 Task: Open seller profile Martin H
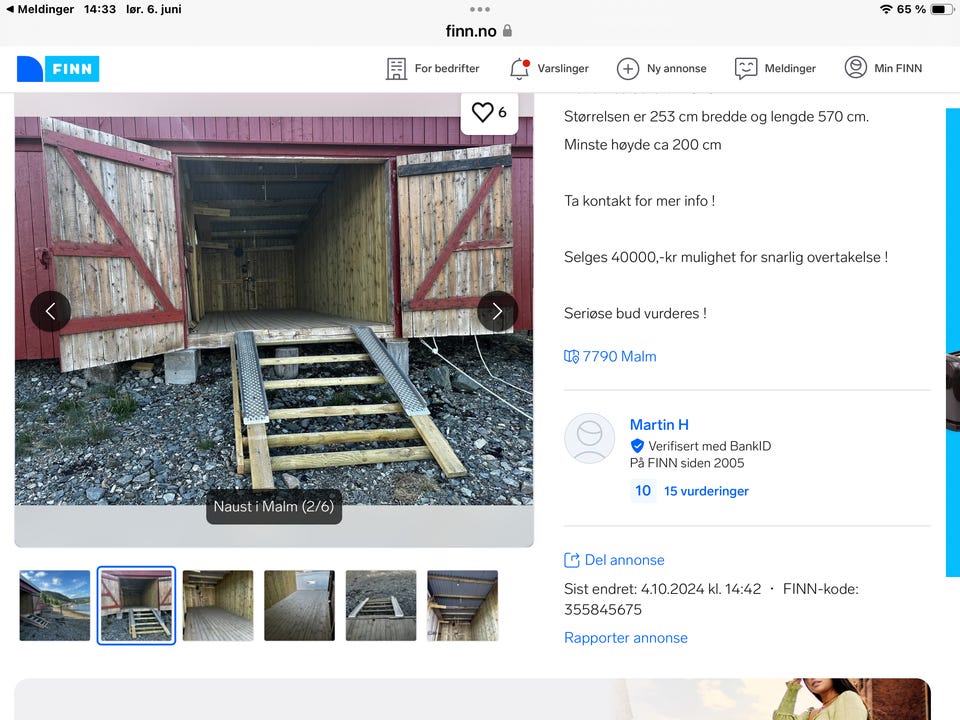point(659,424)
